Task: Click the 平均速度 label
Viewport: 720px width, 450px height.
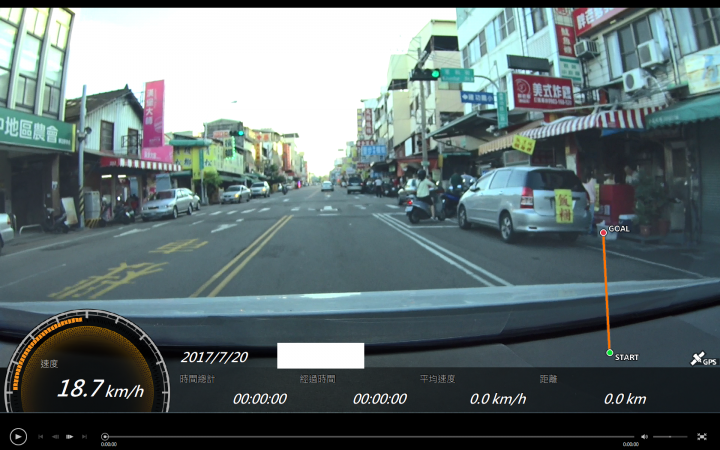Action: tap(438, 379)
